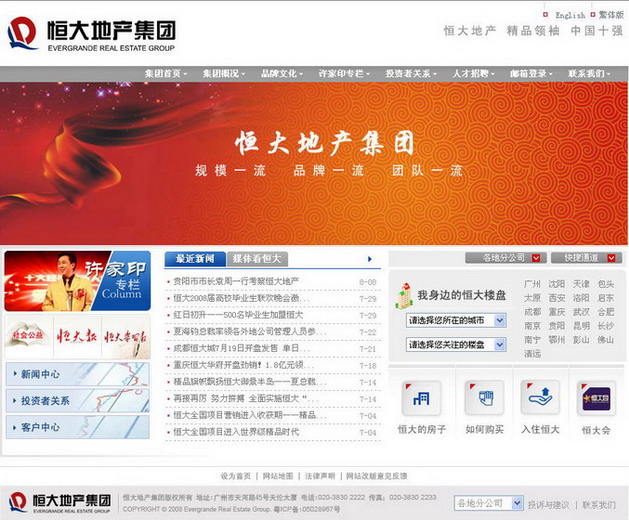629x520 pixels.
Task: Open the 请选择您关注的楼盘 combo box
Action: [x=456, y=344]
